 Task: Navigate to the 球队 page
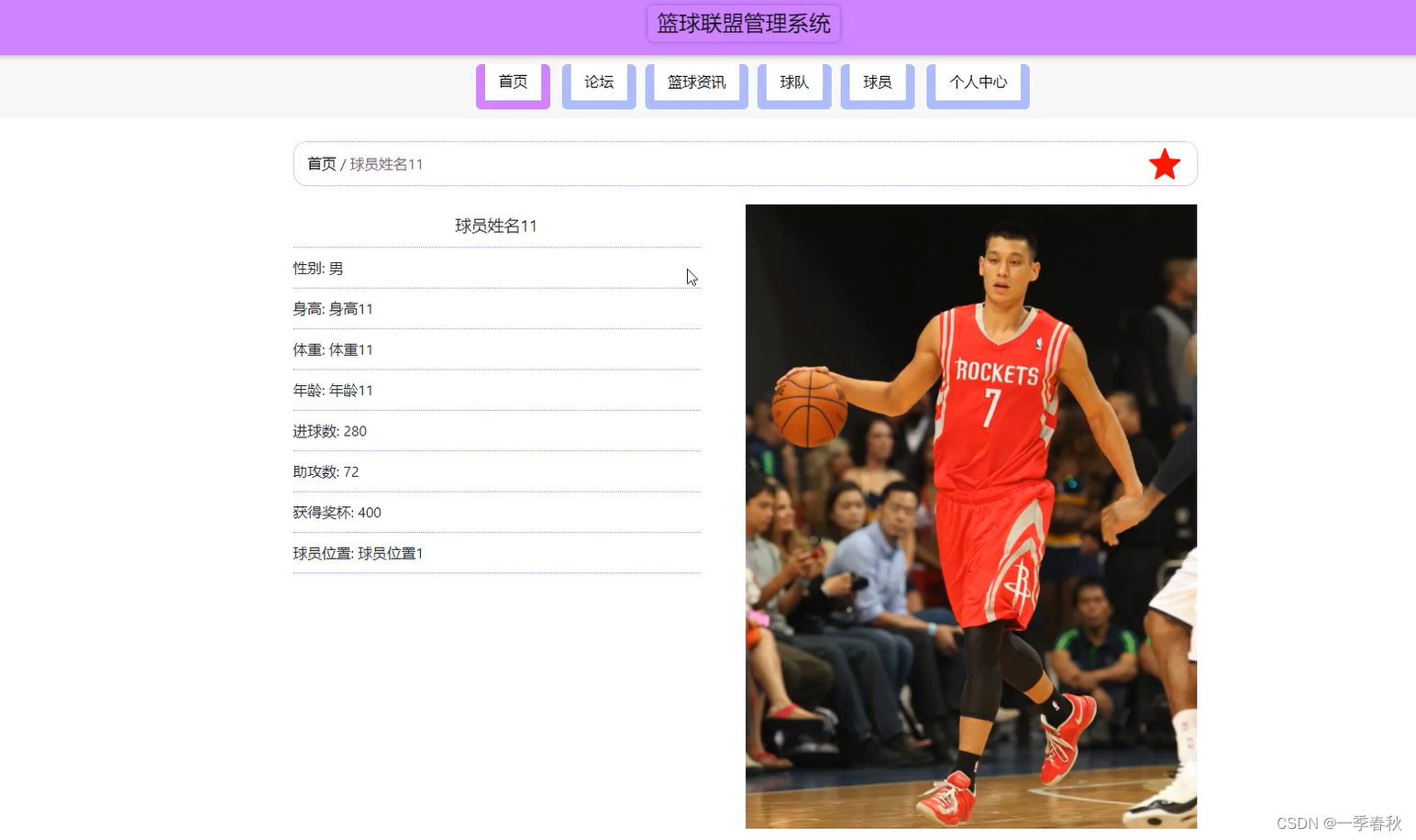click(x=793, y=82)
